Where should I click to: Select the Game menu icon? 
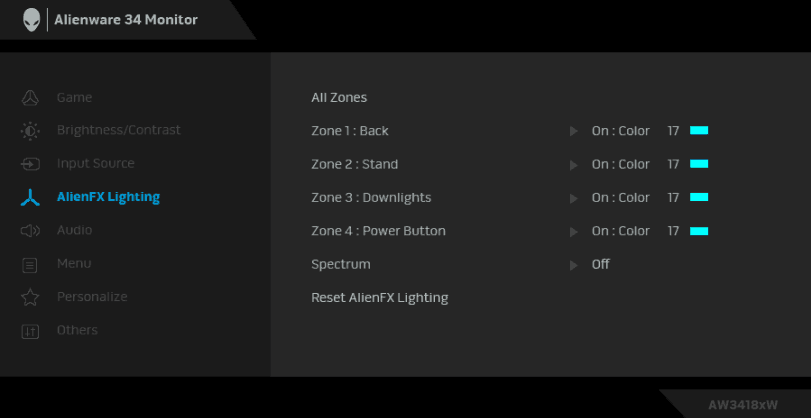[30, 98]
